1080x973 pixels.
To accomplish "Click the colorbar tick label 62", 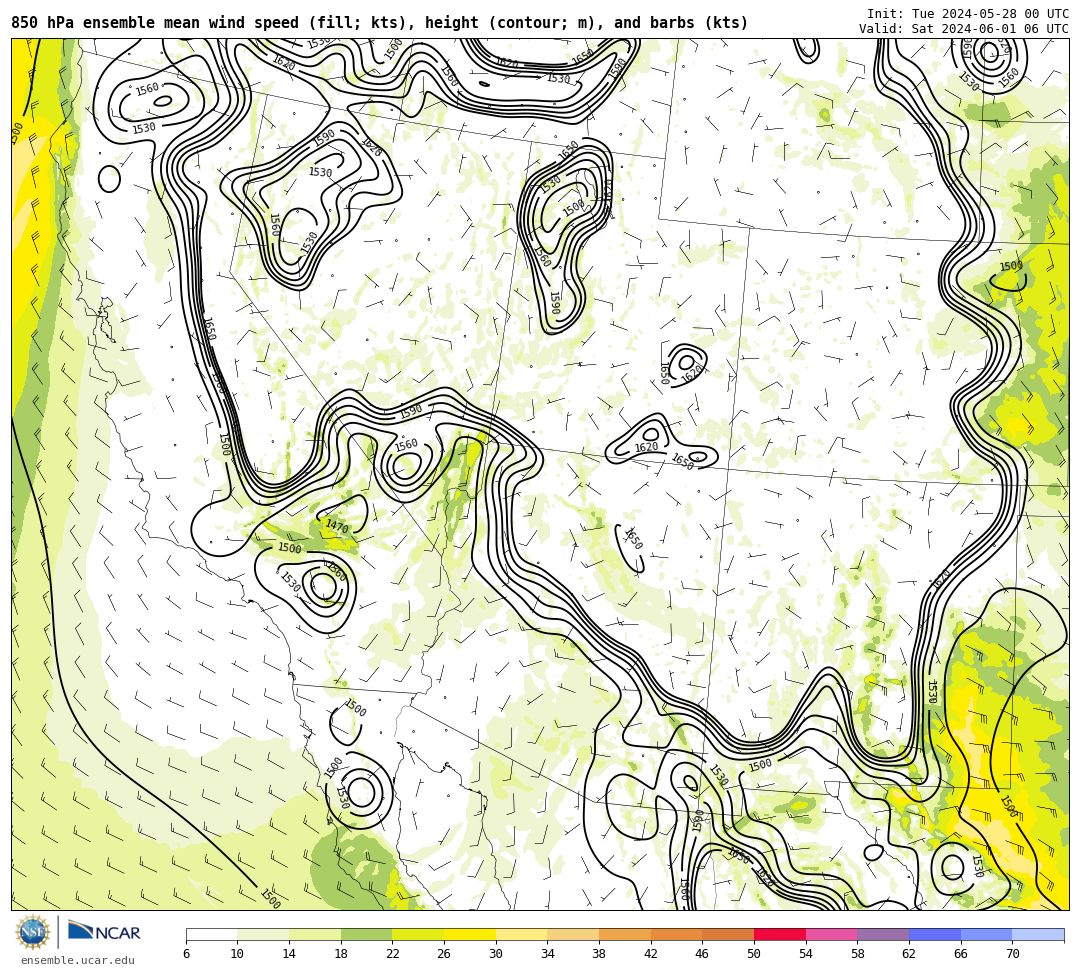I will pos(909,954).
